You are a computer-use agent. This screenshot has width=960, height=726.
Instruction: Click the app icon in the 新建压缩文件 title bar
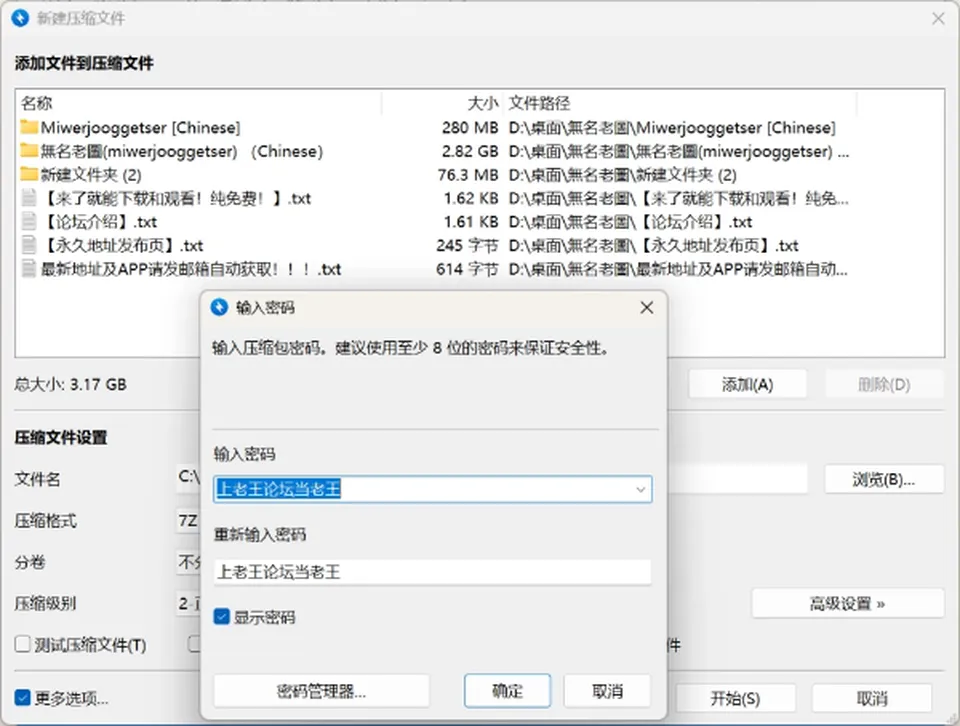pyautogui.click(x=20, y=18)
